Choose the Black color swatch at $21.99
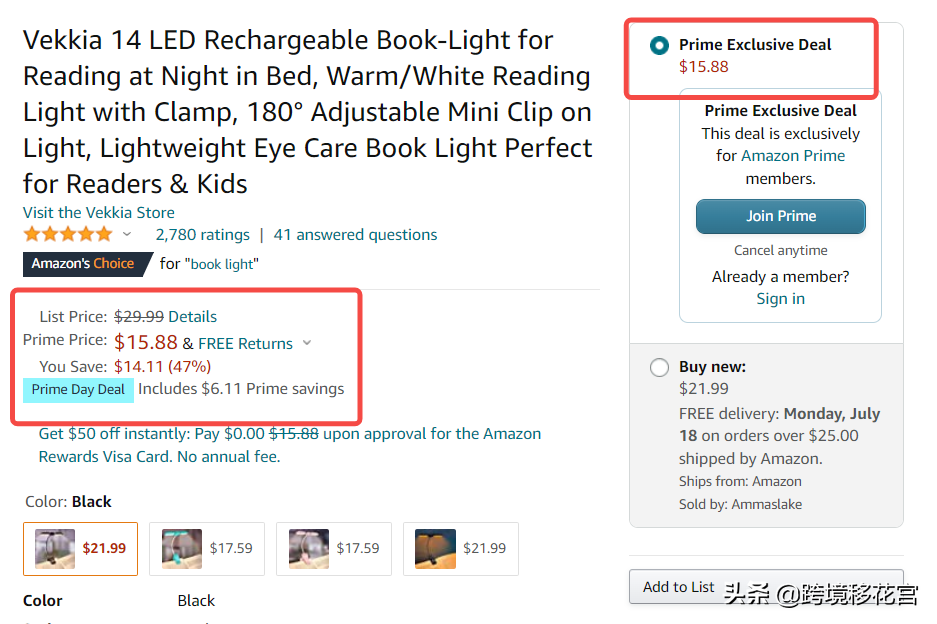 click(x=81, y=548)
